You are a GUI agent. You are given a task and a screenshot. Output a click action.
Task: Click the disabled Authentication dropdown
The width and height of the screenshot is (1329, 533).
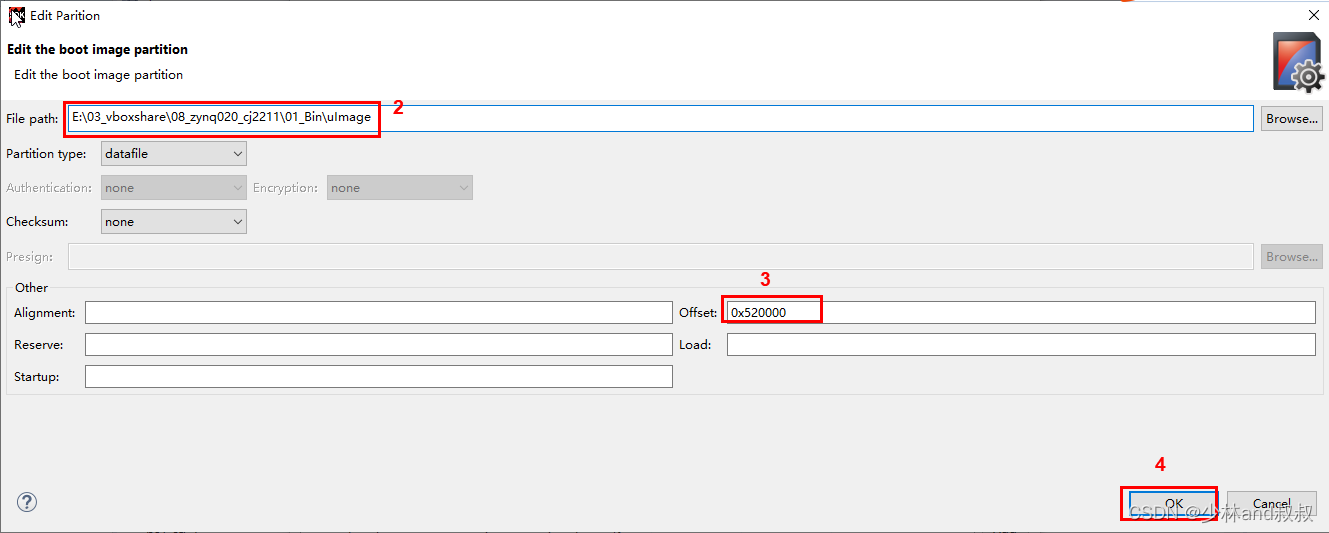[x=174, y=188]
